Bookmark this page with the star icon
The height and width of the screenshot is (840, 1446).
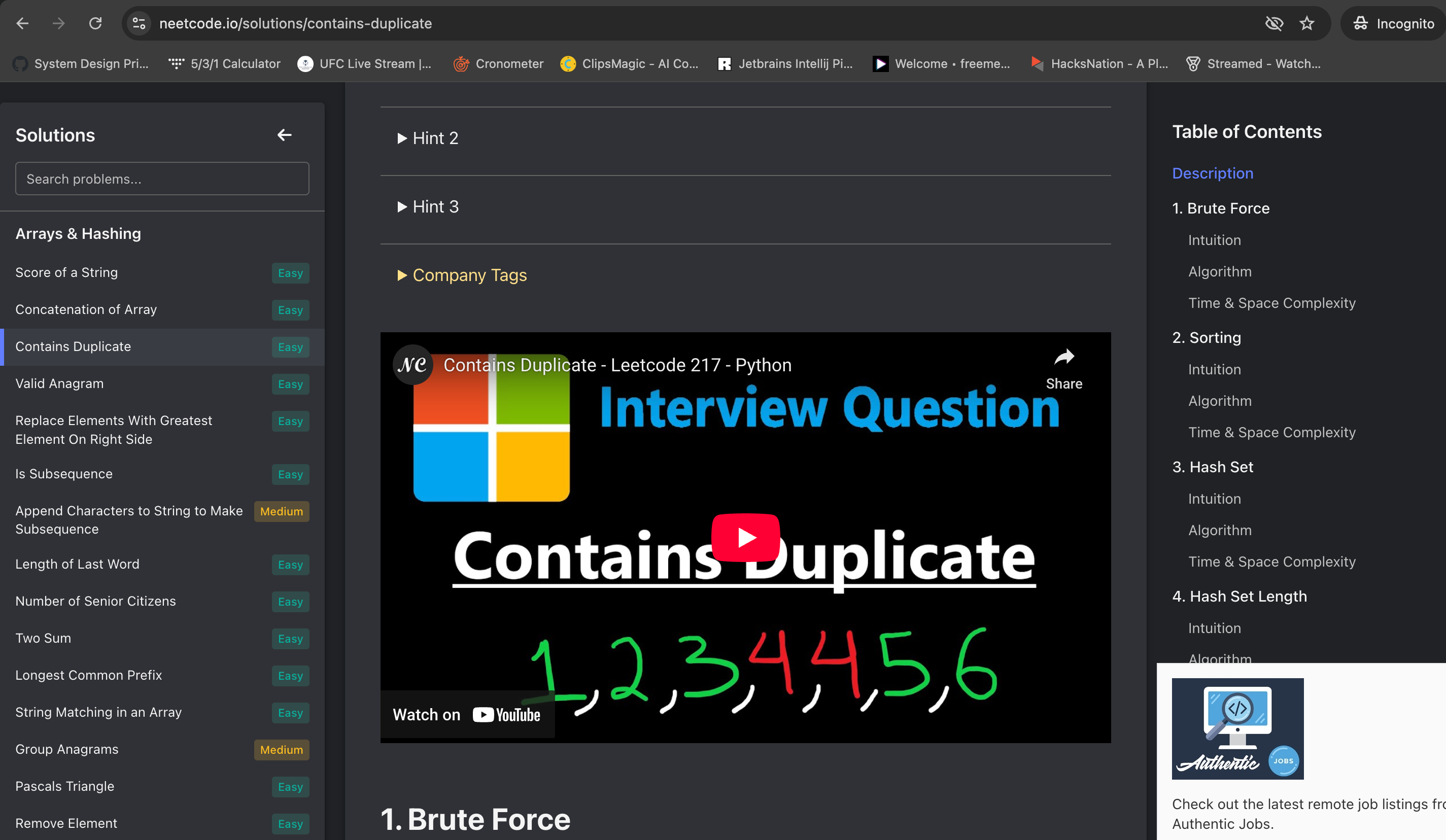(1306, 23)
